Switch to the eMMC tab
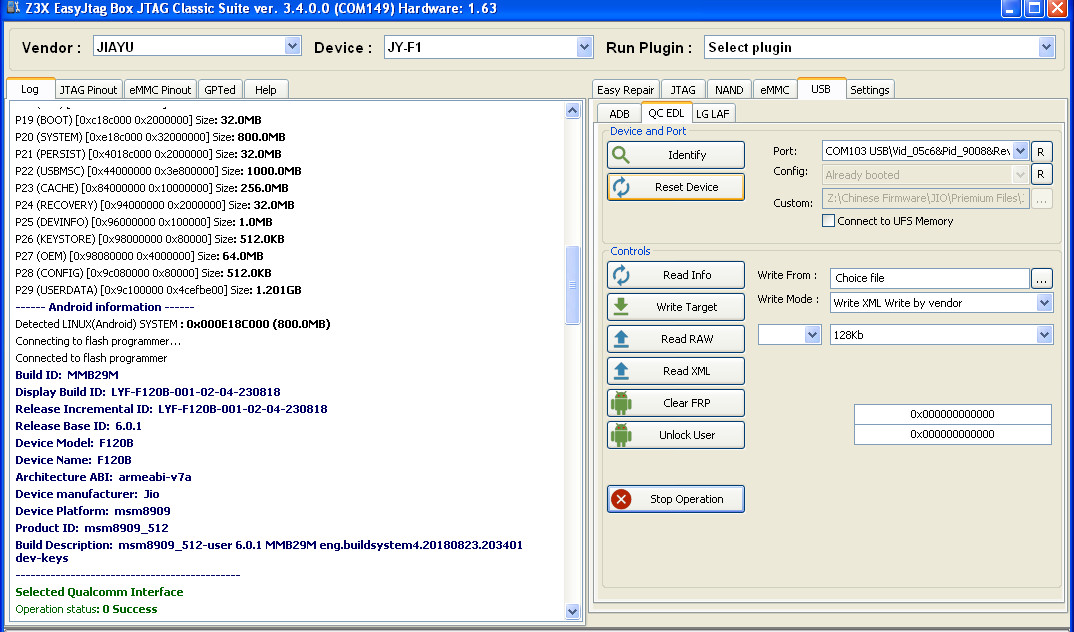The height and width of the screenshot is (632, 1074). [775, 90]
